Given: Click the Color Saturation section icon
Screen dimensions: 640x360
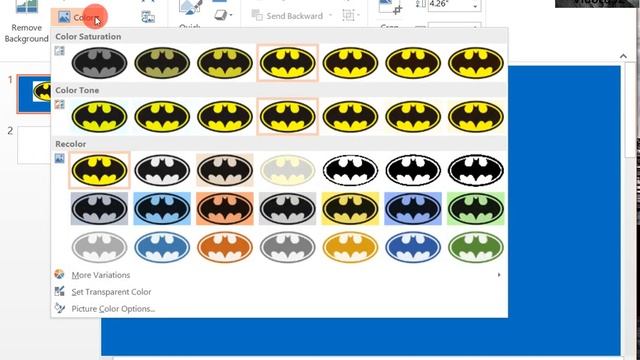Looking at the screenshot, I should [x=60, y=51].
